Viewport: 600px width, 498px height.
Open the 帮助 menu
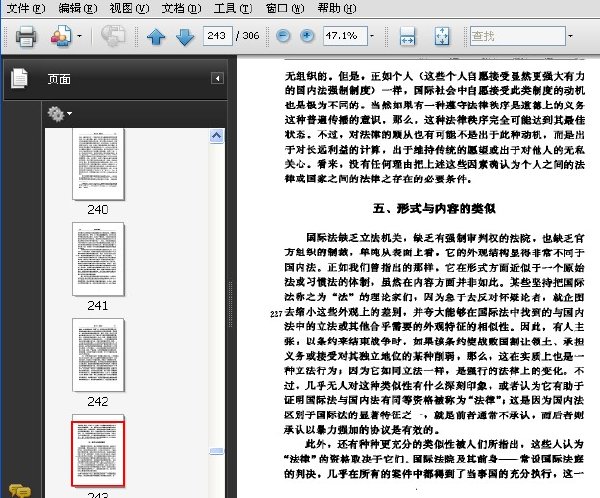(337, 8)
